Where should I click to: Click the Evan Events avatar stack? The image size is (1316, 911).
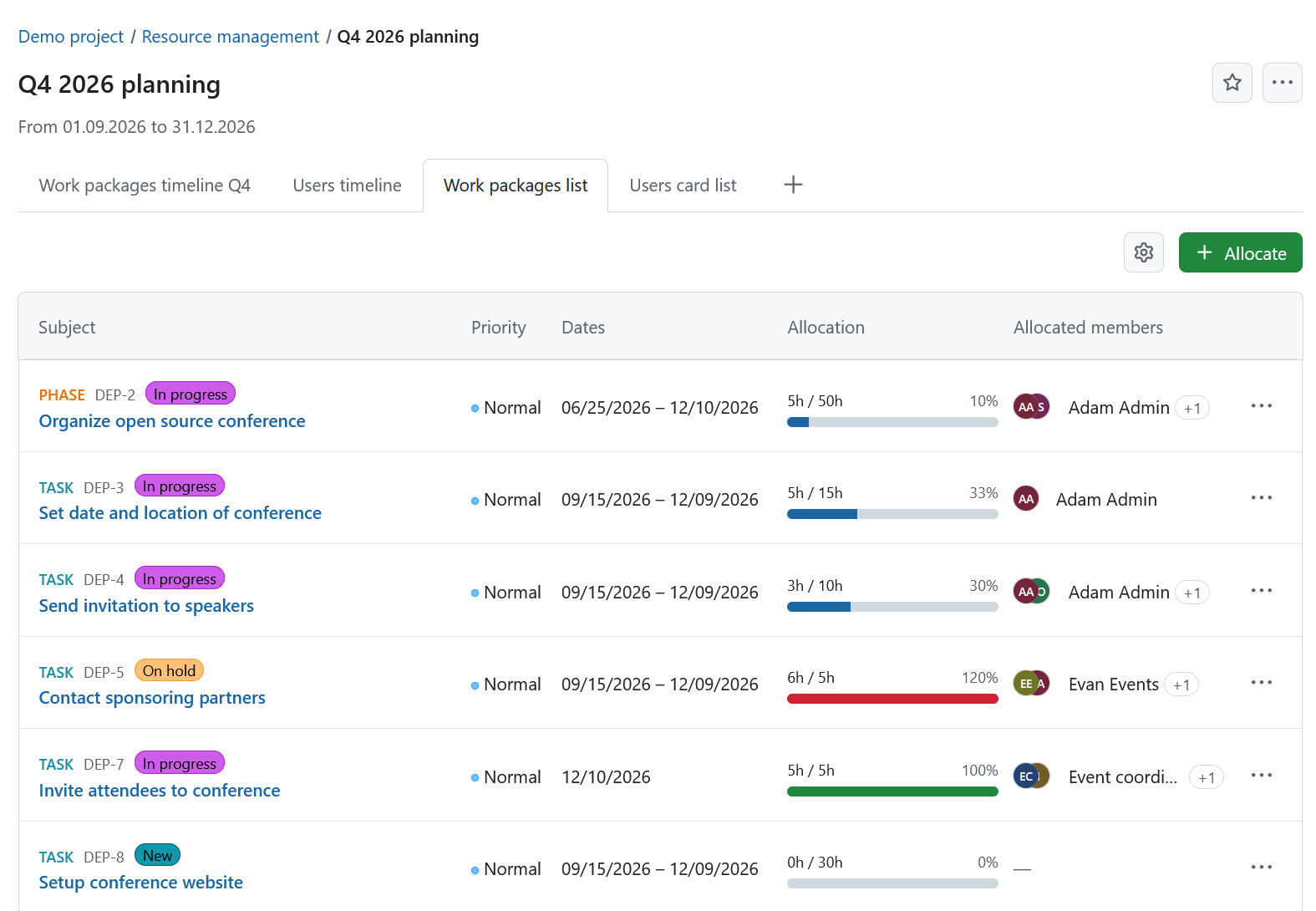click(x=1031, y=684)
